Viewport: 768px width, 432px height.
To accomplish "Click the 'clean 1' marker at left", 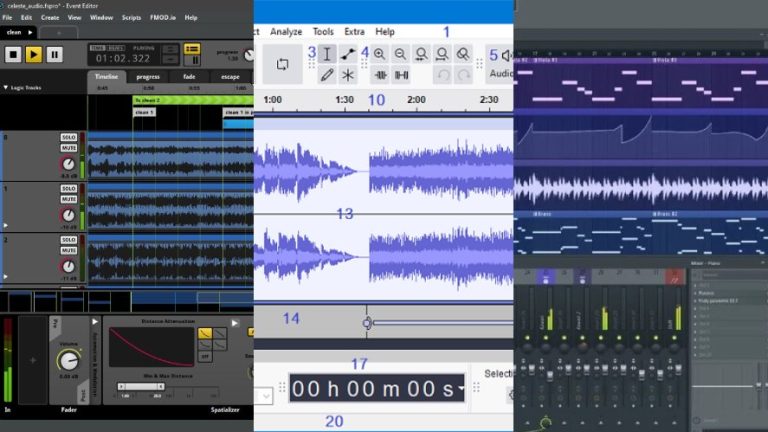I will point(144,113).
